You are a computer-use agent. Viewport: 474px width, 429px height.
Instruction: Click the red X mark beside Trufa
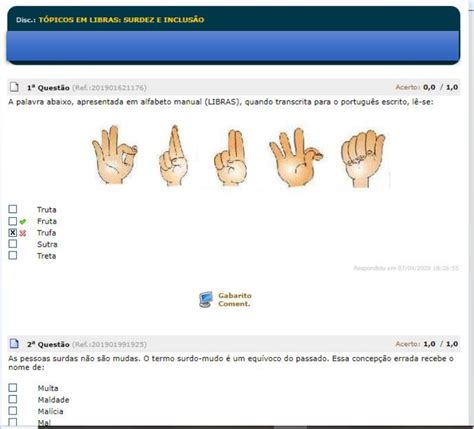(23, 233)
